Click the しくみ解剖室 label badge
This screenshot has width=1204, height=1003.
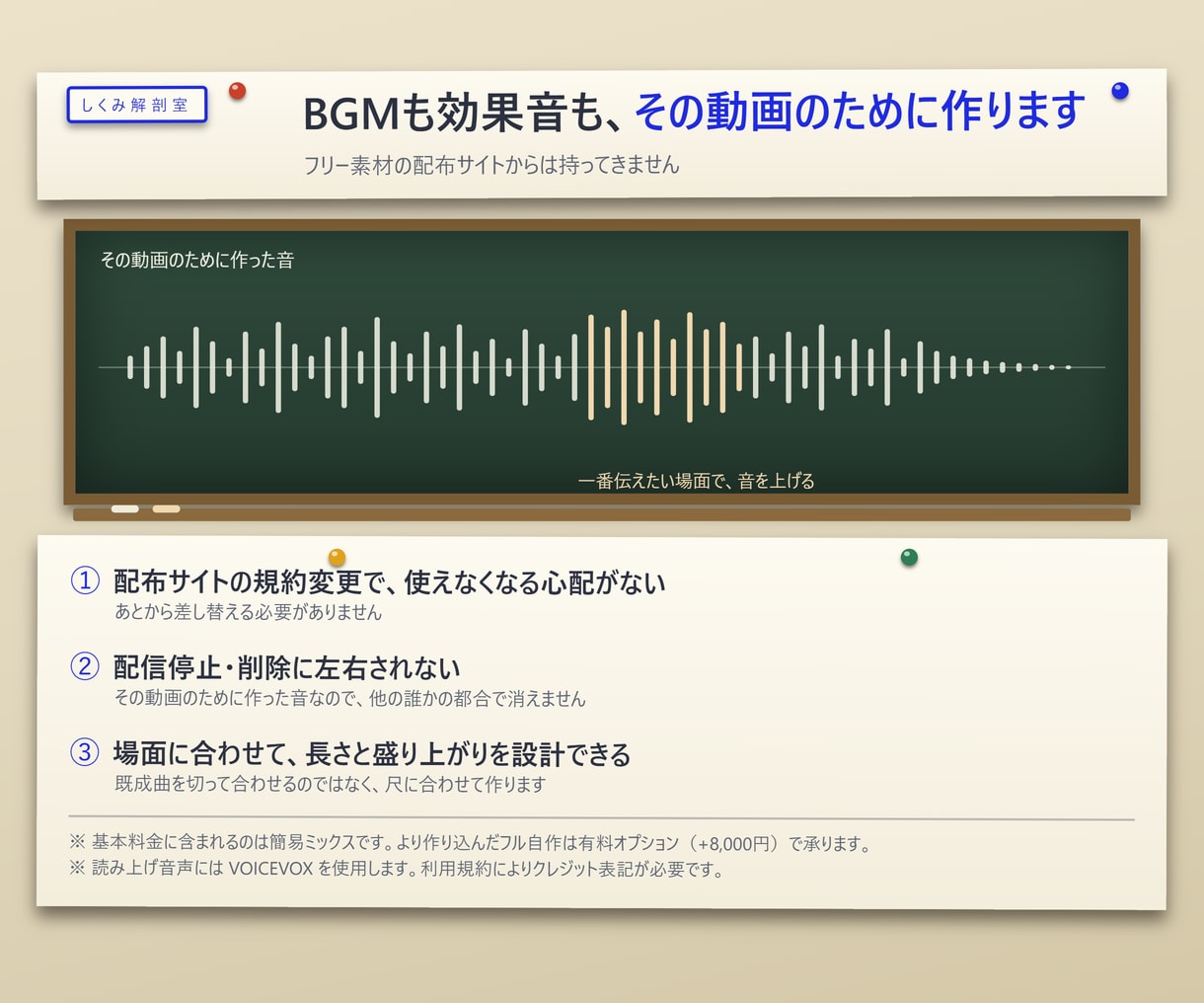pos(137,105)
